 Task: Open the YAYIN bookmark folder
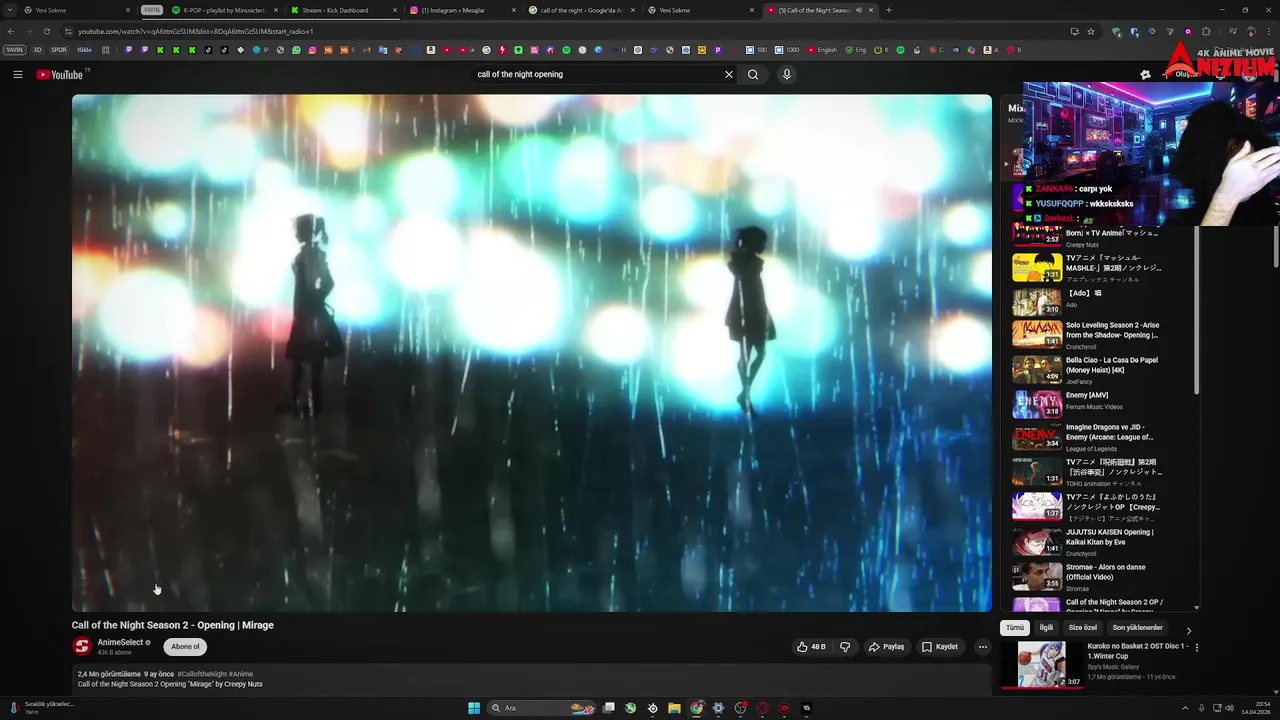click(x=14, y=49)
